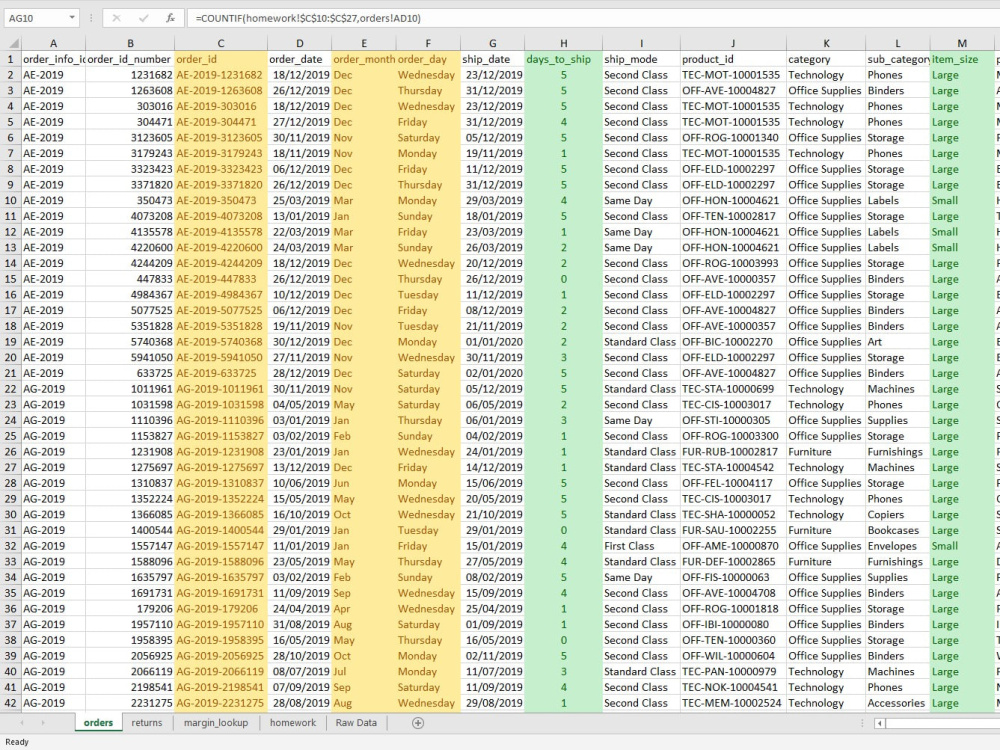
Task: Click the Insert Function fx icon
Action: click(x=170, y=18)
